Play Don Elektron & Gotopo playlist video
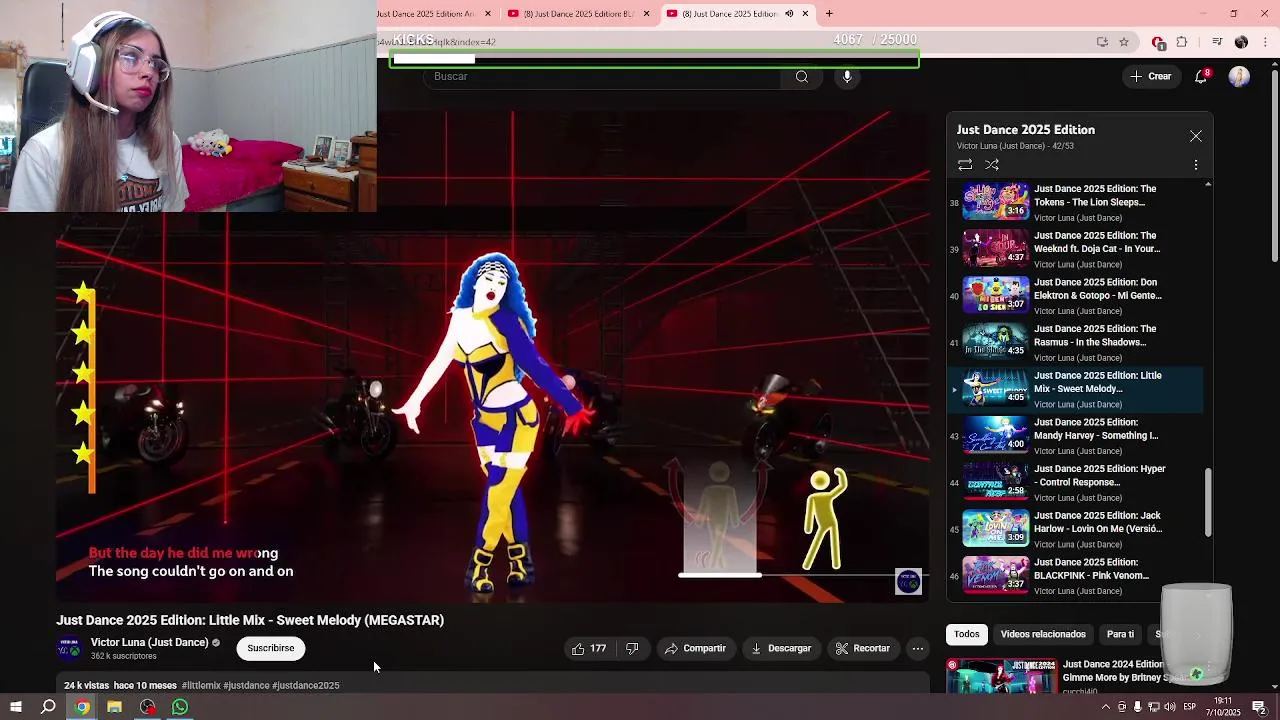Image resolution: width=1280 pixels, height=720 pixels. click(x=1075, y=296)
